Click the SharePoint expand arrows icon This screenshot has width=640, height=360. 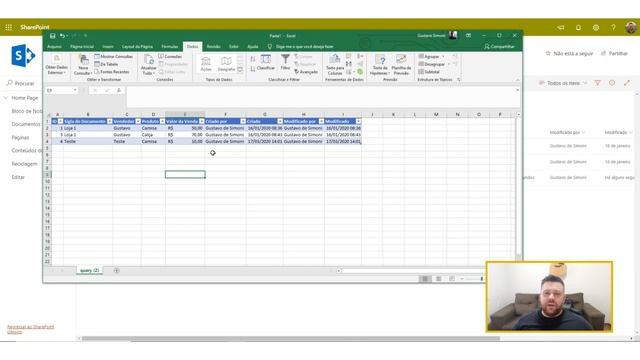pos(627,83)
